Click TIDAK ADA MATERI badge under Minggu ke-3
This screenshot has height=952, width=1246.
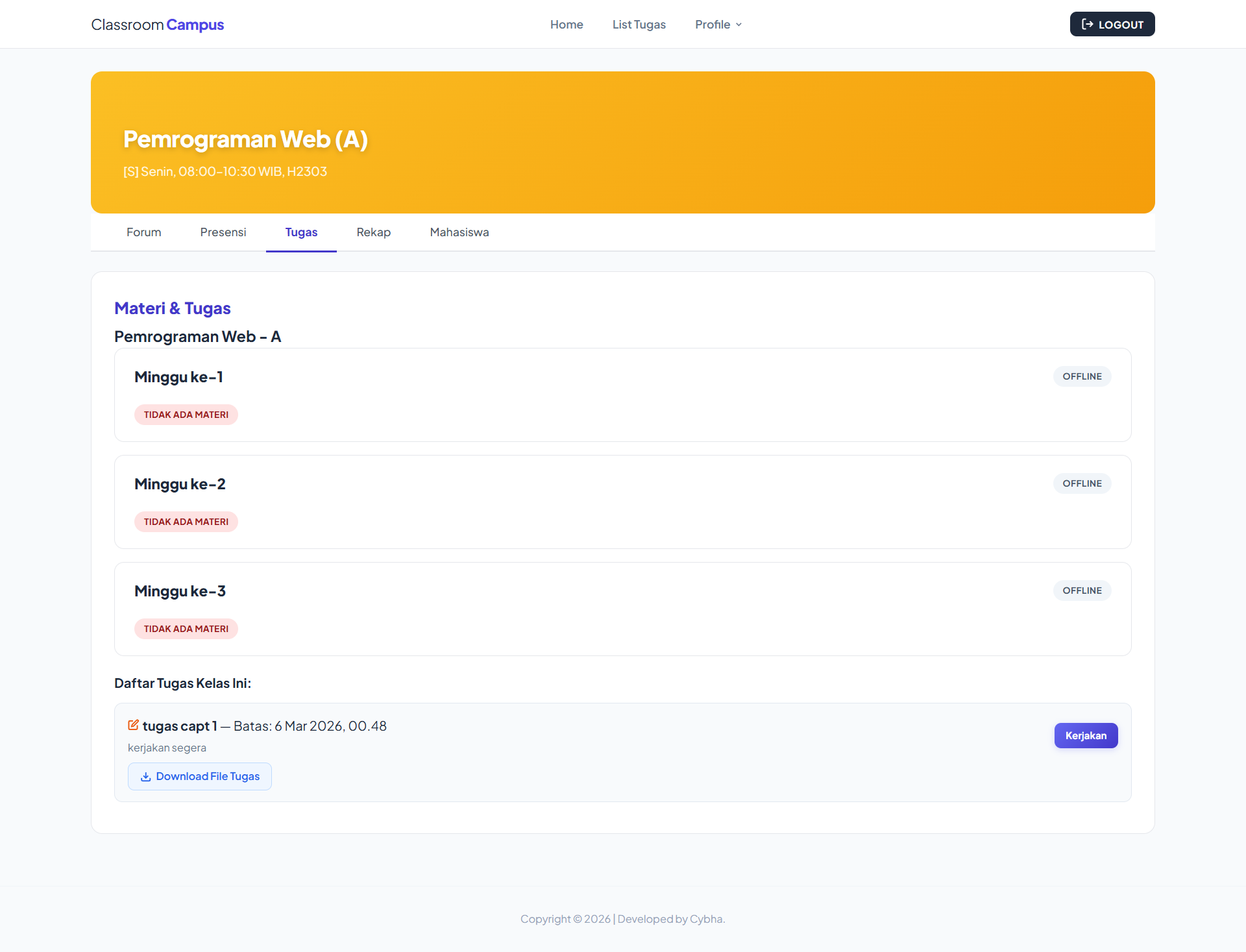click(x=186, y=629)
